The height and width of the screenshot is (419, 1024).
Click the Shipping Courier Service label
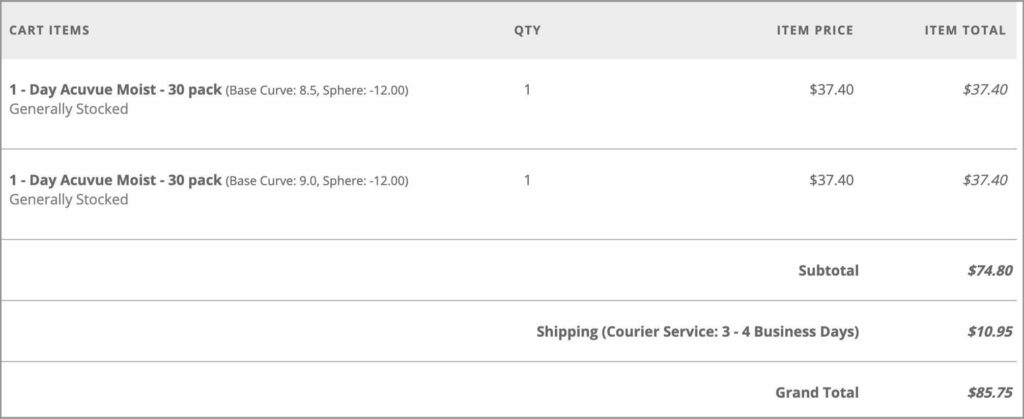coord(698,332)
